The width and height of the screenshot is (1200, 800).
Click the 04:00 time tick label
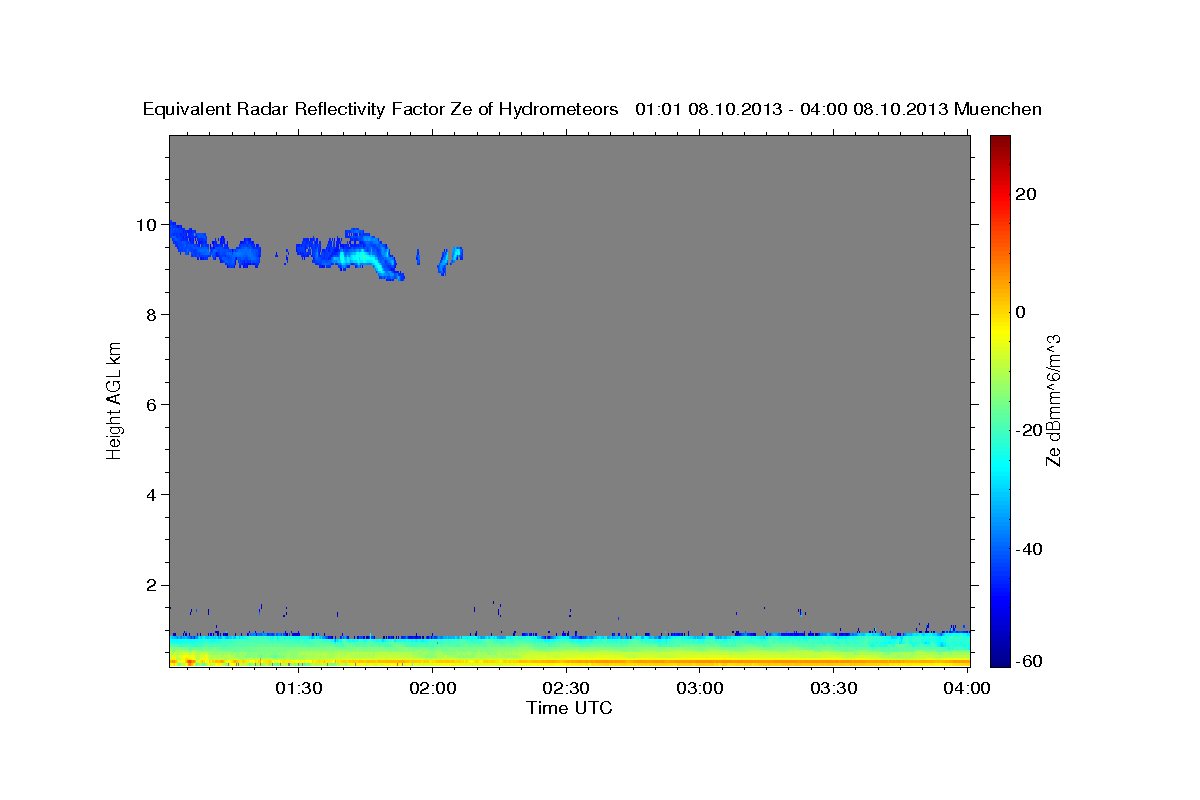[967, 688]
